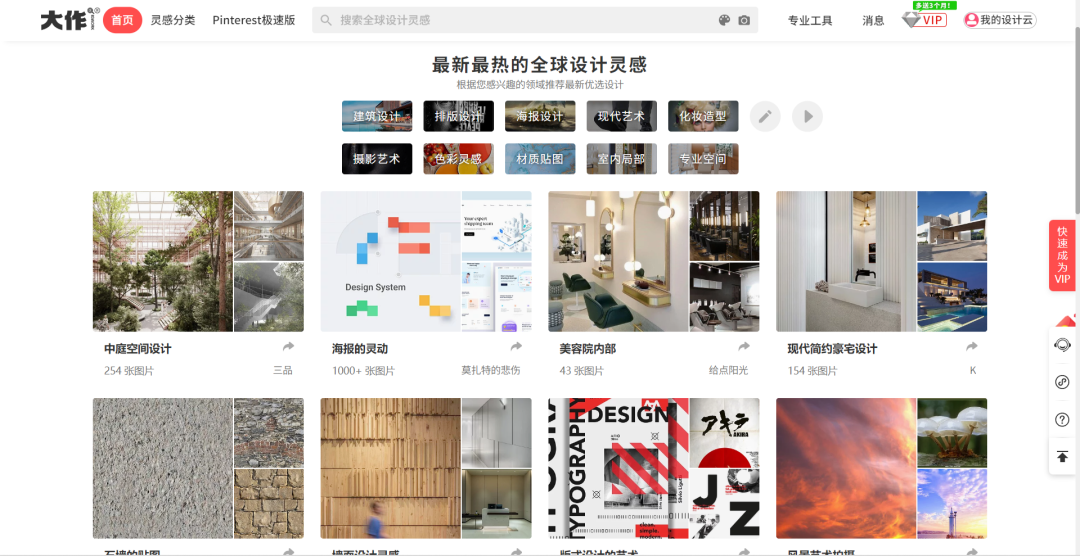Select 建筑设计 category tag

click(377, 116)
